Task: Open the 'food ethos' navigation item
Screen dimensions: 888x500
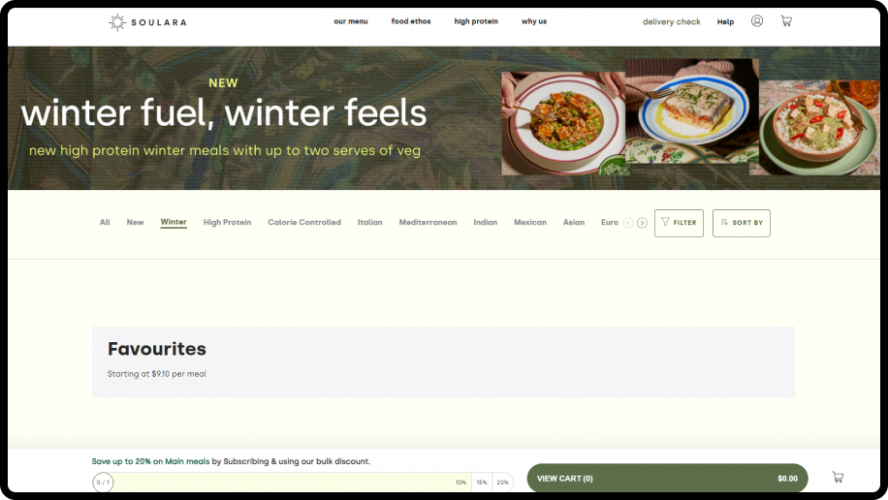Action: coord(411,22)
